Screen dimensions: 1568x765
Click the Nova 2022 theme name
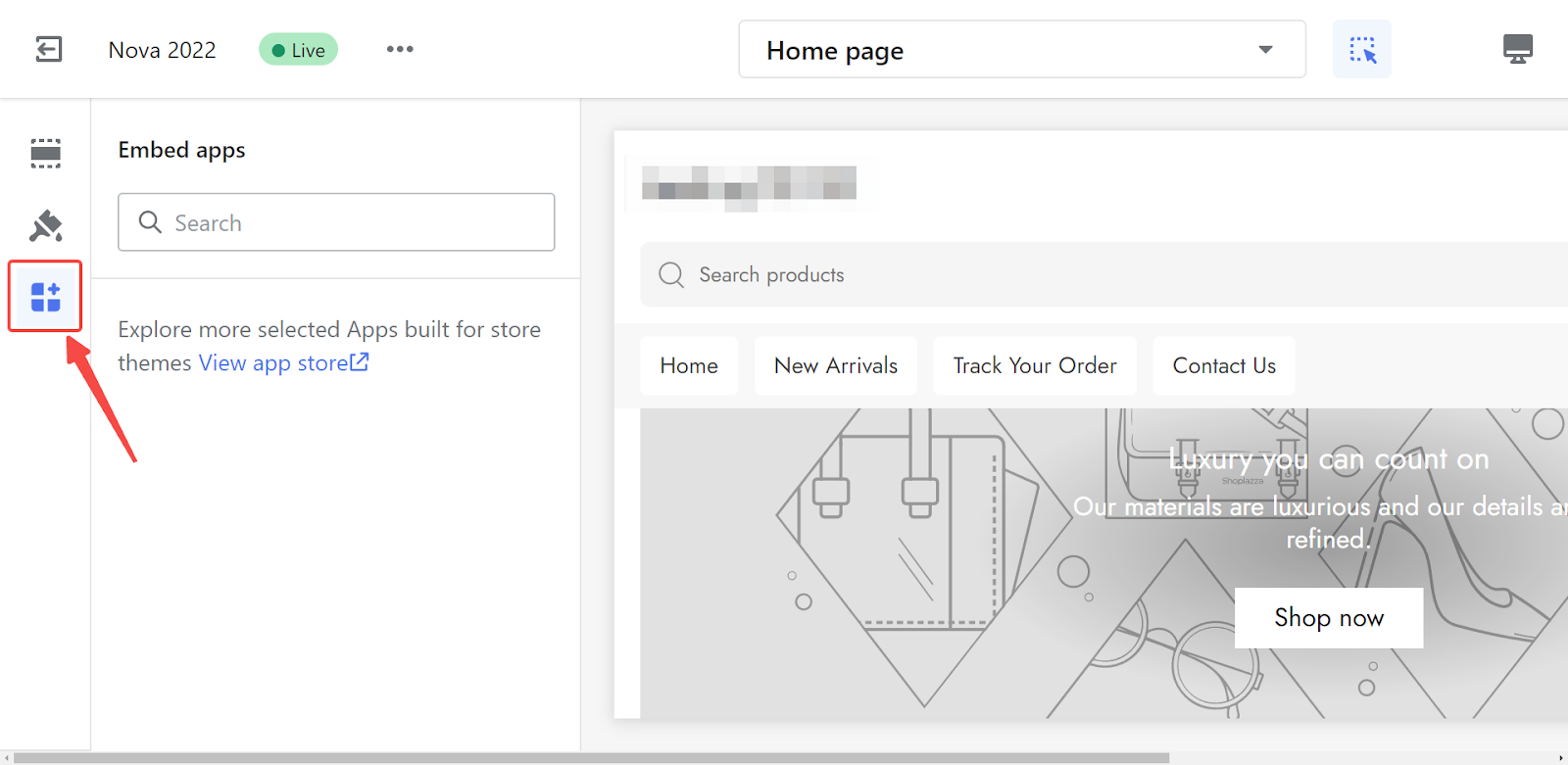point(162,50)
